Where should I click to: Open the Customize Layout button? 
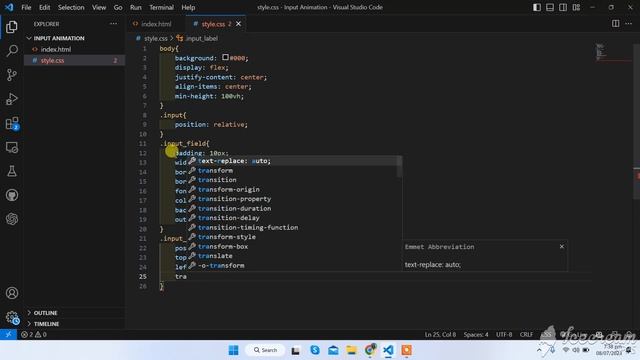point(576,7)
